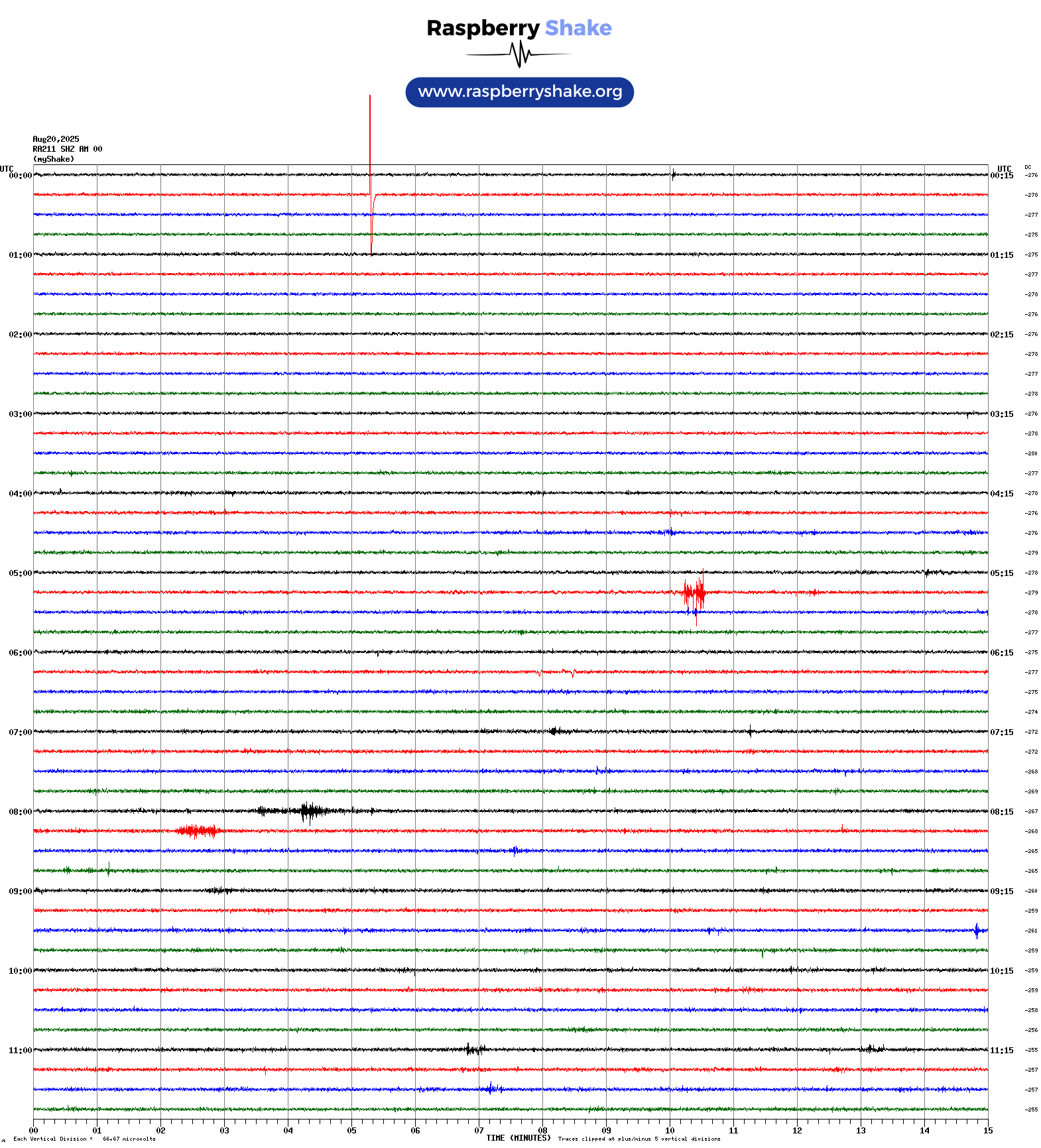Screen dimensions: 1041x1148
Task: Click the RA211 SHZ AM 00 station label
Action: [68, 149]
